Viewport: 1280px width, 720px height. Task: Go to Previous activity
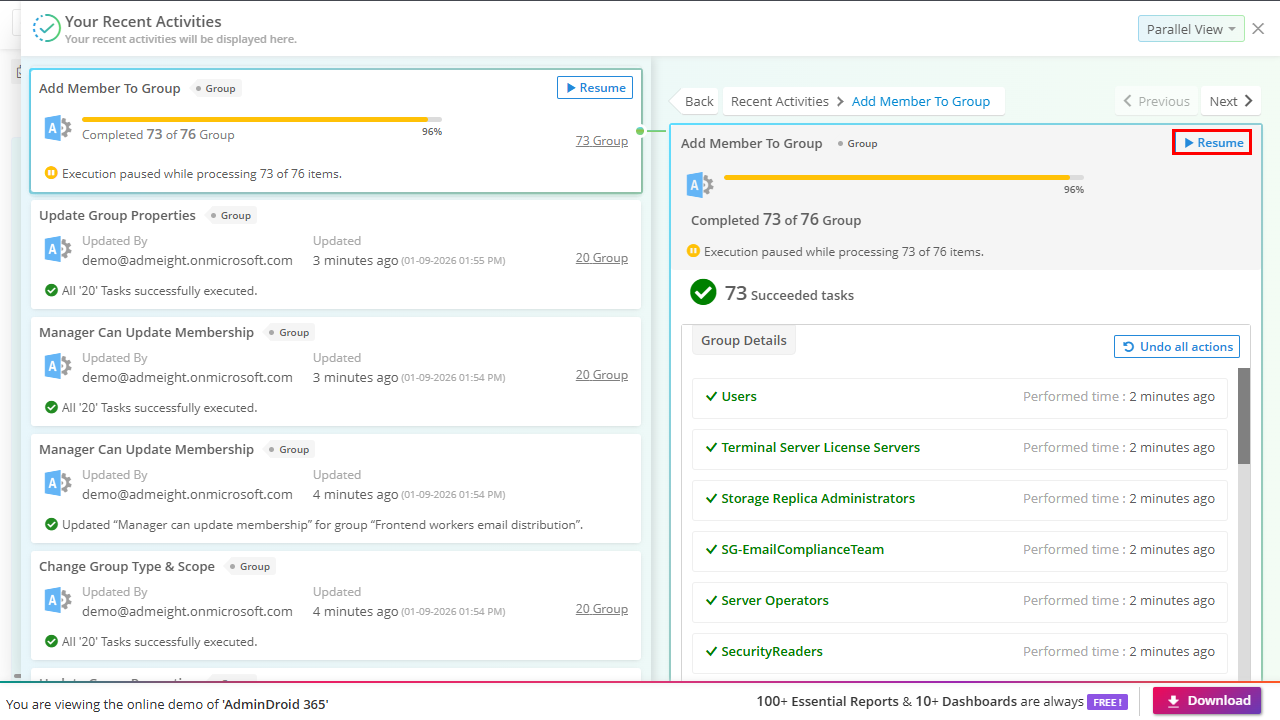click(1156, 101)
